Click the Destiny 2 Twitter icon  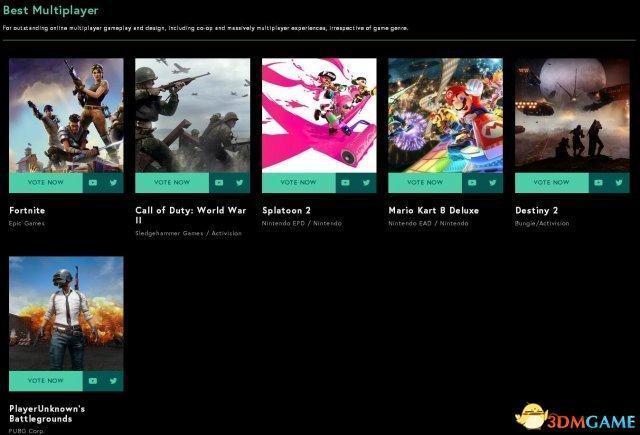click(x=619, y=182)
